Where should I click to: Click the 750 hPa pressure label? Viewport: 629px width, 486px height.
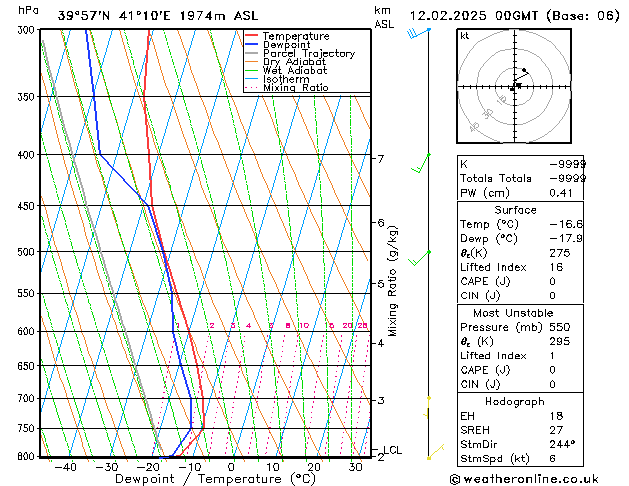28,429
